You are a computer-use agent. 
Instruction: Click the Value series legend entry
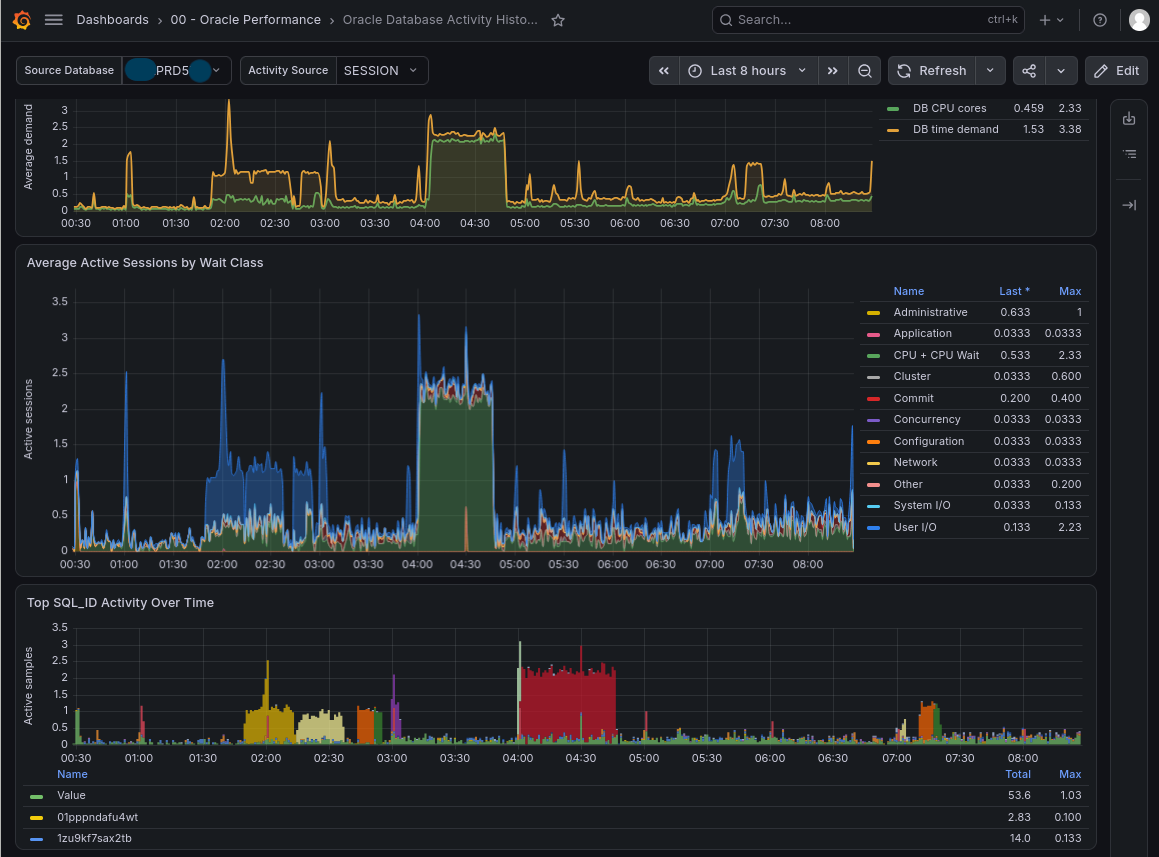coord(71,796)
